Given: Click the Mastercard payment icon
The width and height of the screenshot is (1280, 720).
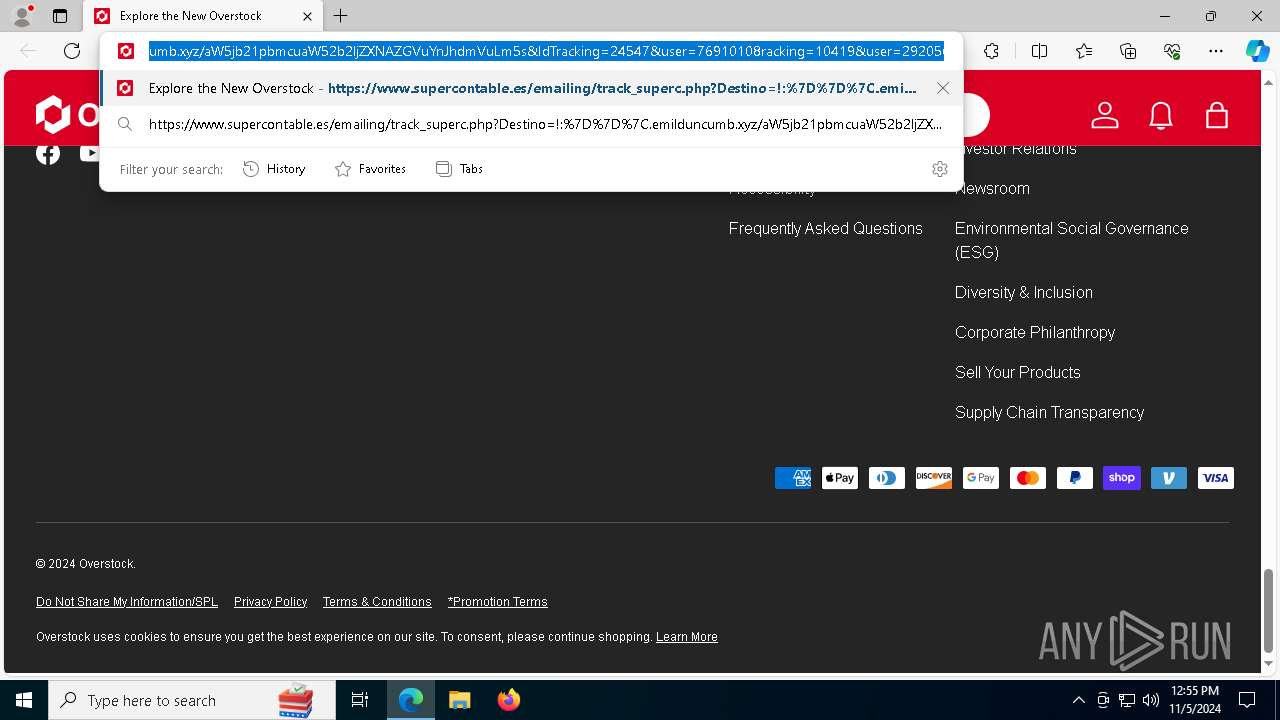Looking at the screenshot, I should coord(1028,478).
